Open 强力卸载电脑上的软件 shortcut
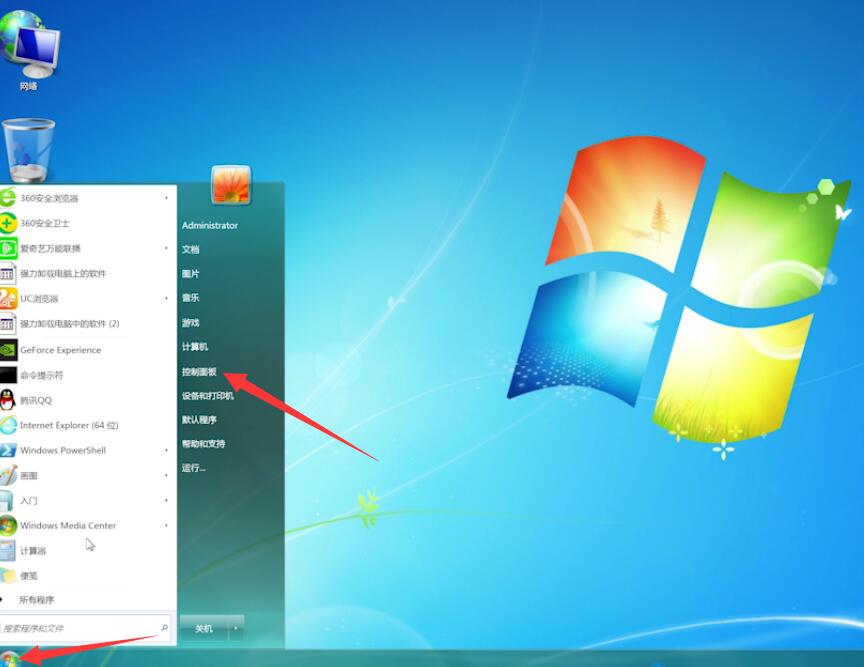 tap(87, 273)
